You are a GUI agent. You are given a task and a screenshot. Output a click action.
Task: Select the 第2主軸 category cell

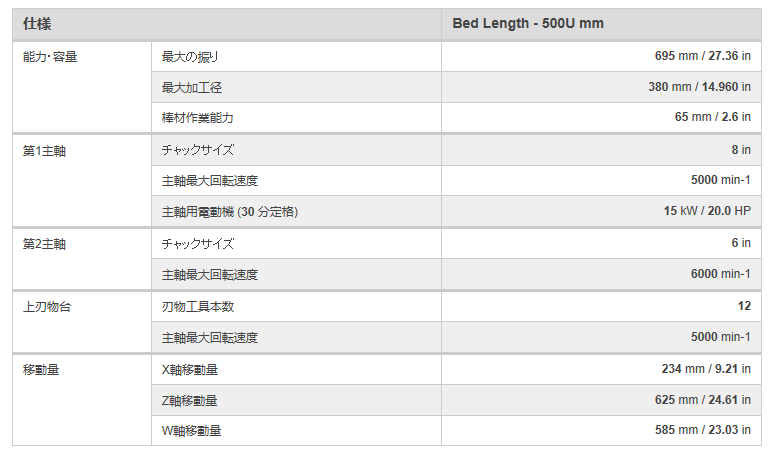point(45,243)
